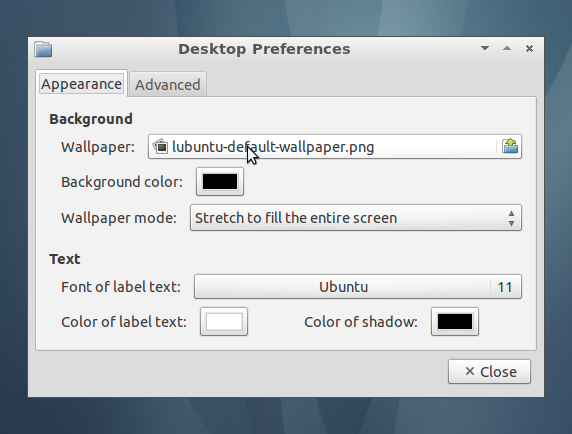The height and width of the screenshot is (434, 572).
Task: Select the Appearance tab
Action: tap(81, 84)
